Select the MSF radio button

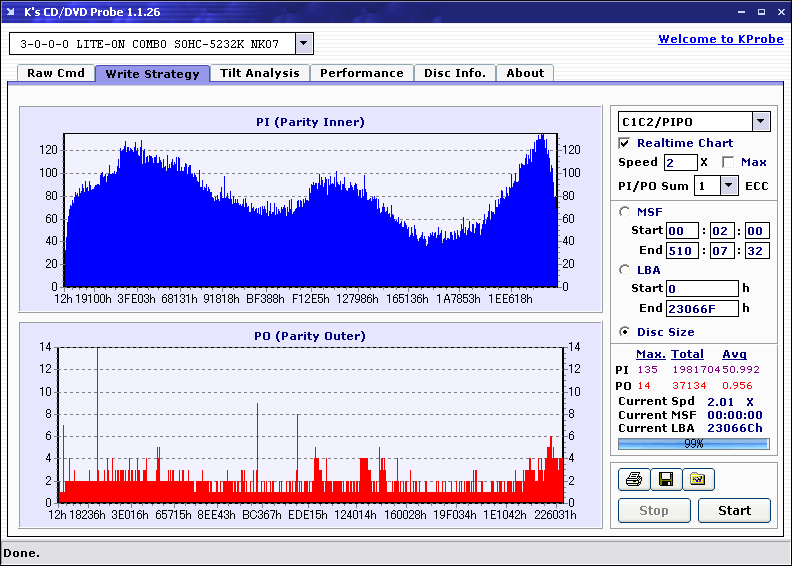[625, 211]
